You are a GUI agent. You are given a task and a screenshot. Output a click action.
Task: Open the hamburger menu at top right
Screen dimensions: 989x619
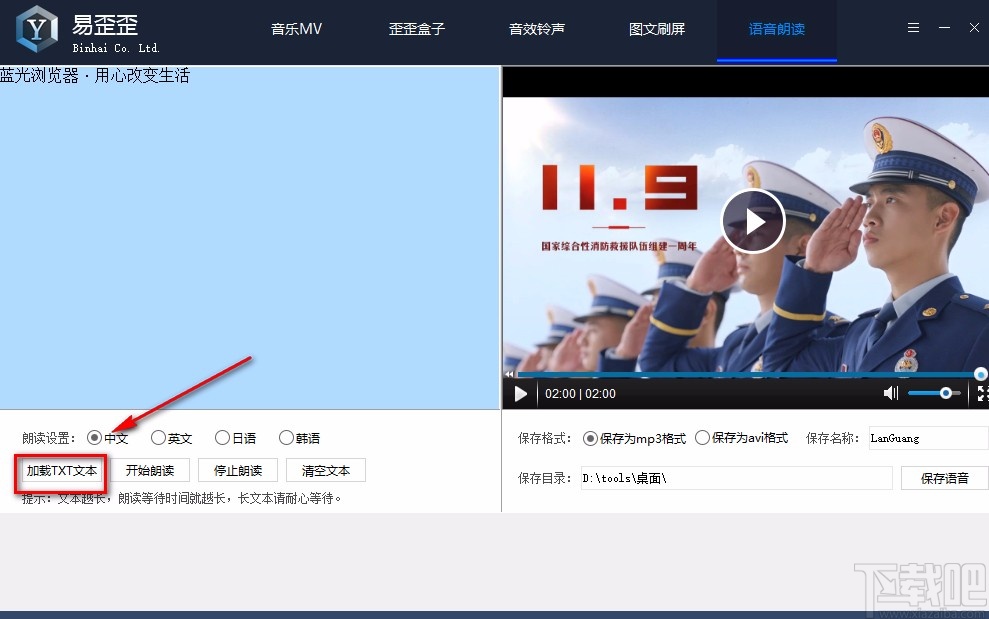pos(912,27)
